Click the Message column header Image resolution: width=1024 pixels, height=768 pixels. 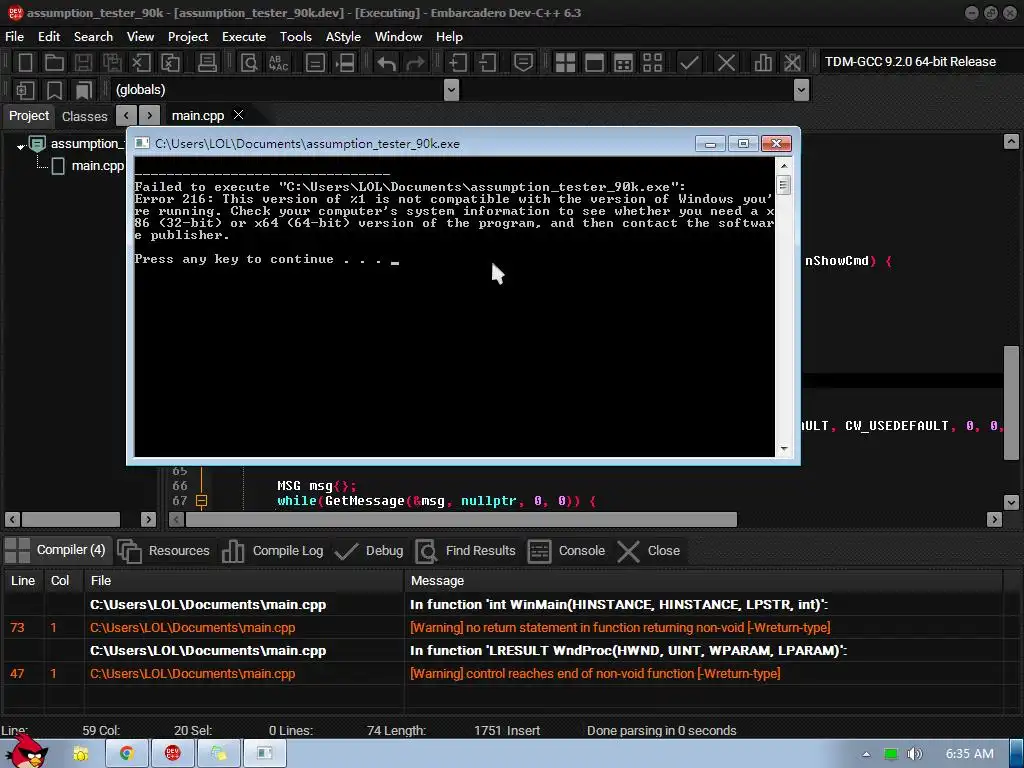click(x=703, y=581)
